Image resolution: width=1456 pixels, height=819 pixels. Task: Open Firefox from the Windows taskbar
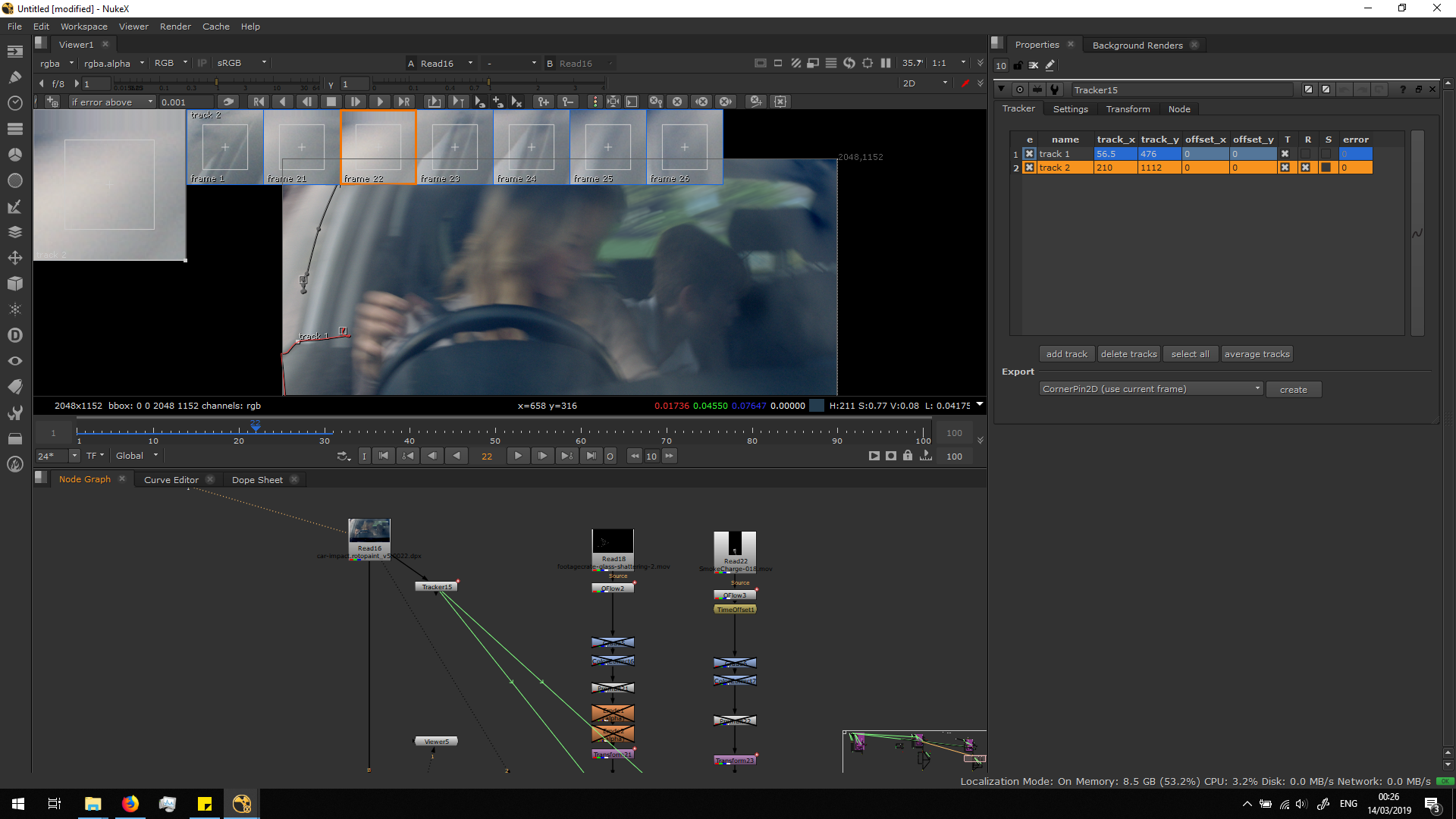[130, 804]
